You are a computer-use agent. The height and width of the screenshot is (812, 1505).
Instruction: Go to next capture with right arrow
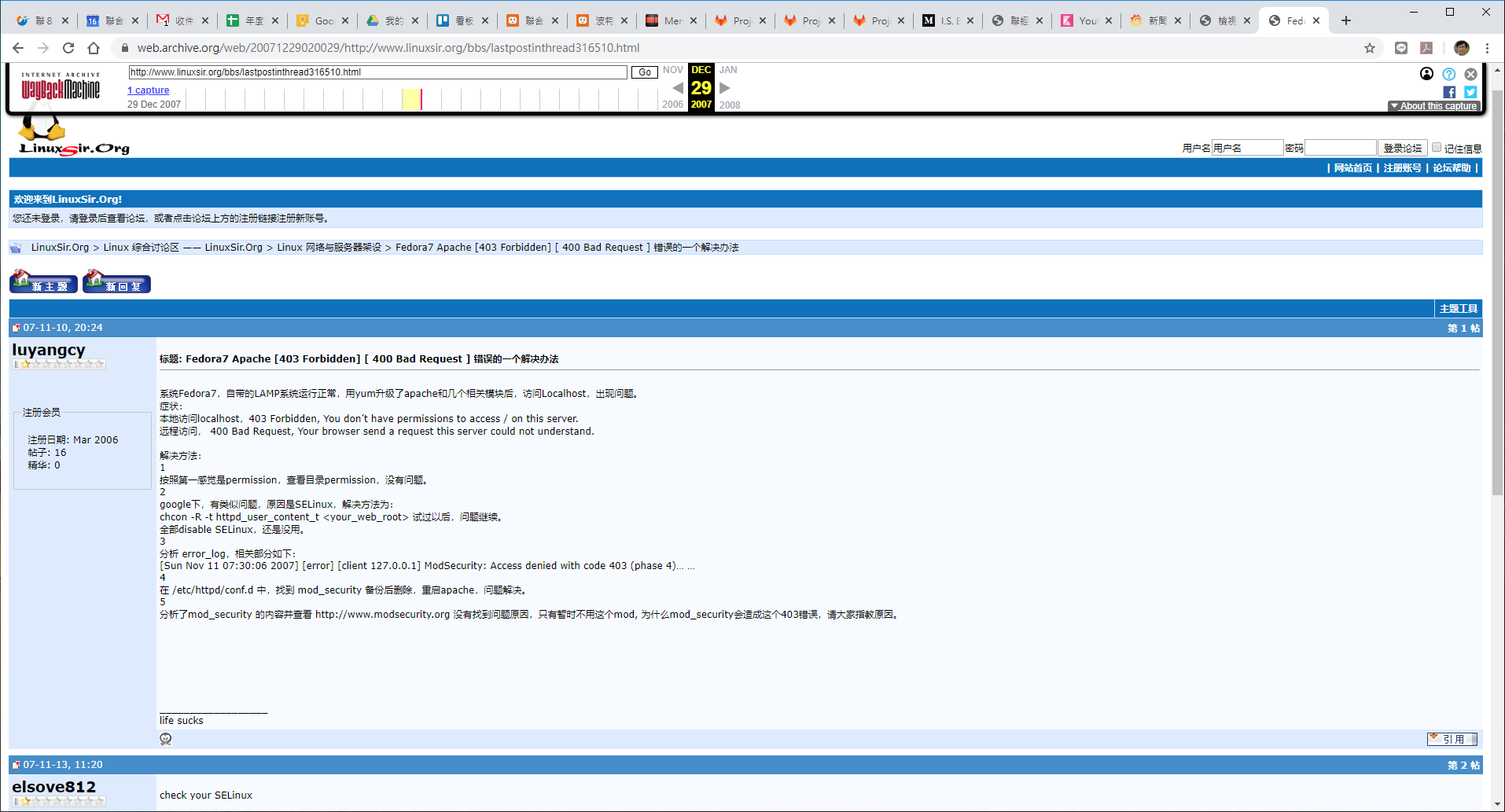pos(725,88)
